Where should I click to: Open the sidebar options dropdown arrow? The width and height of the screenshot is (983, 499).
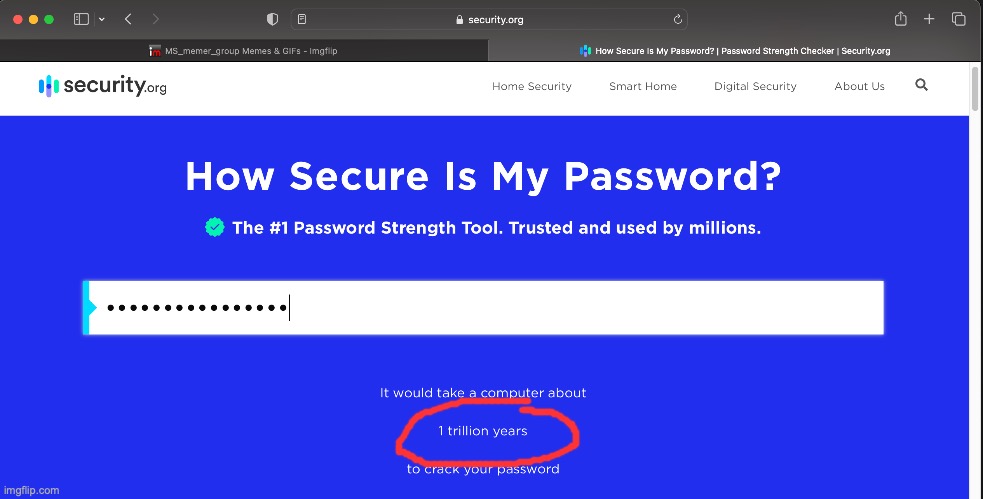click(x=101, y=19)
